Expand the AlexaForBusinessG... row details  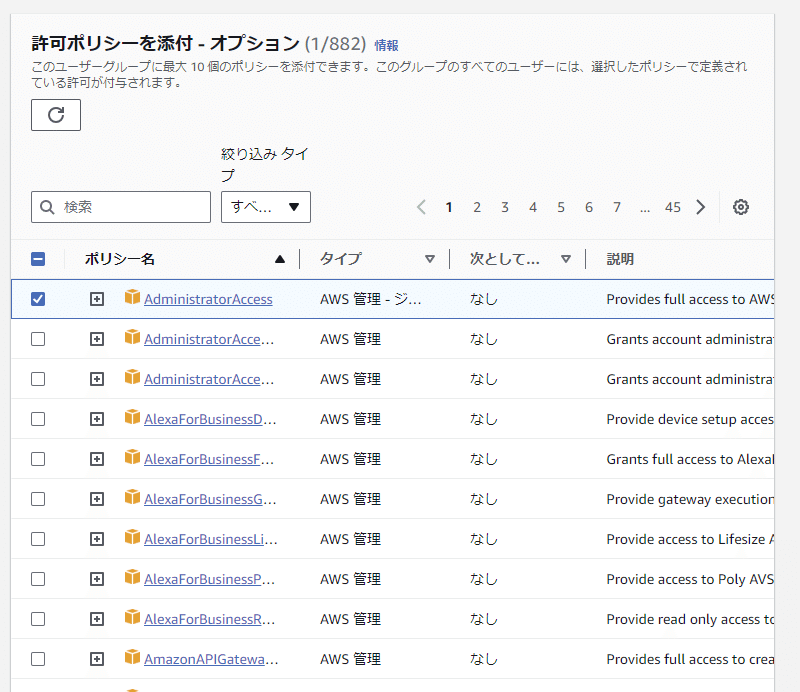97,499
